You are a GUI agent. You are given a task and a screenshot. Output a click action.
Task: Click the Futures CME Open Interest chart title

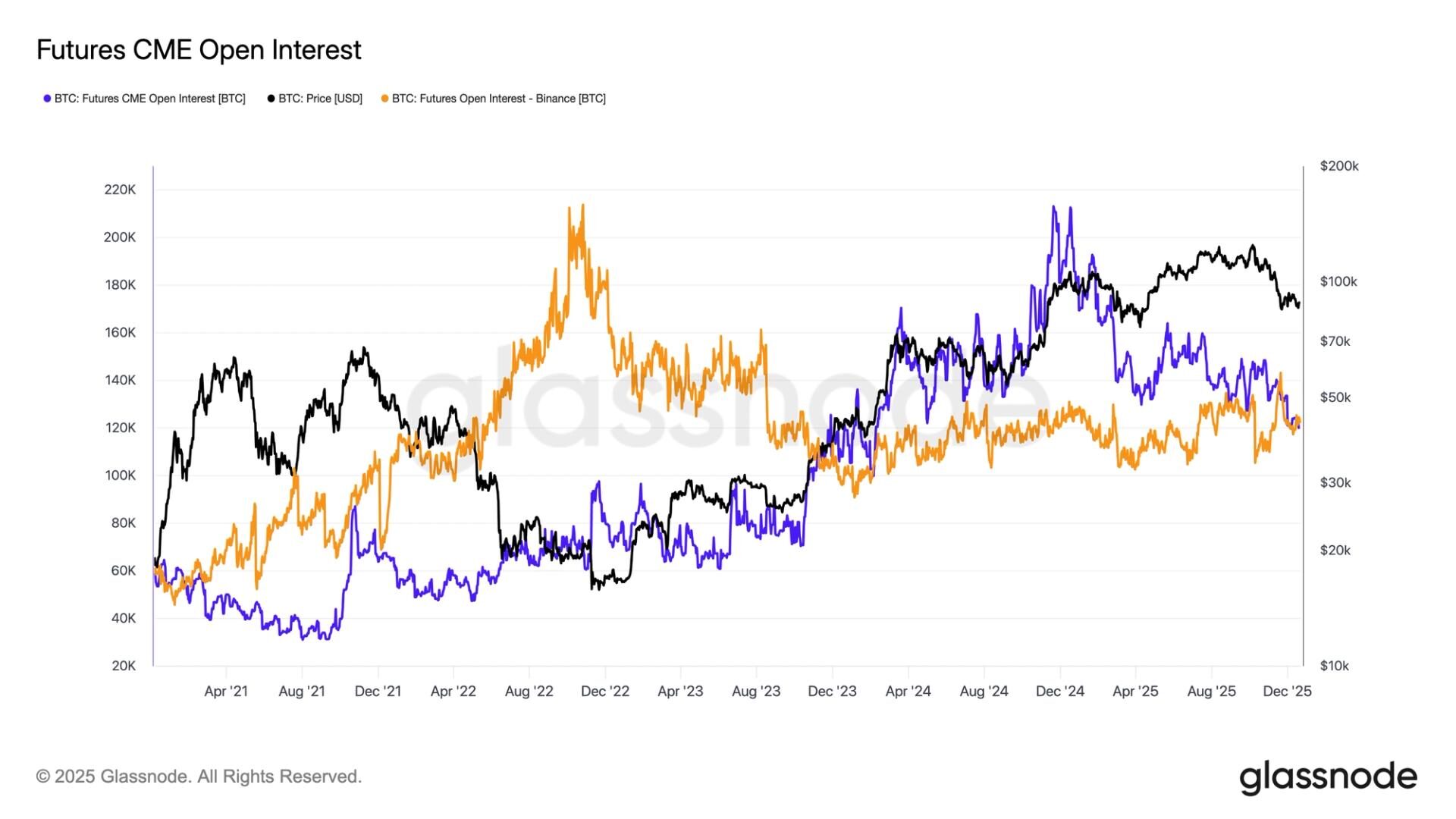click(x=199, y=50)
